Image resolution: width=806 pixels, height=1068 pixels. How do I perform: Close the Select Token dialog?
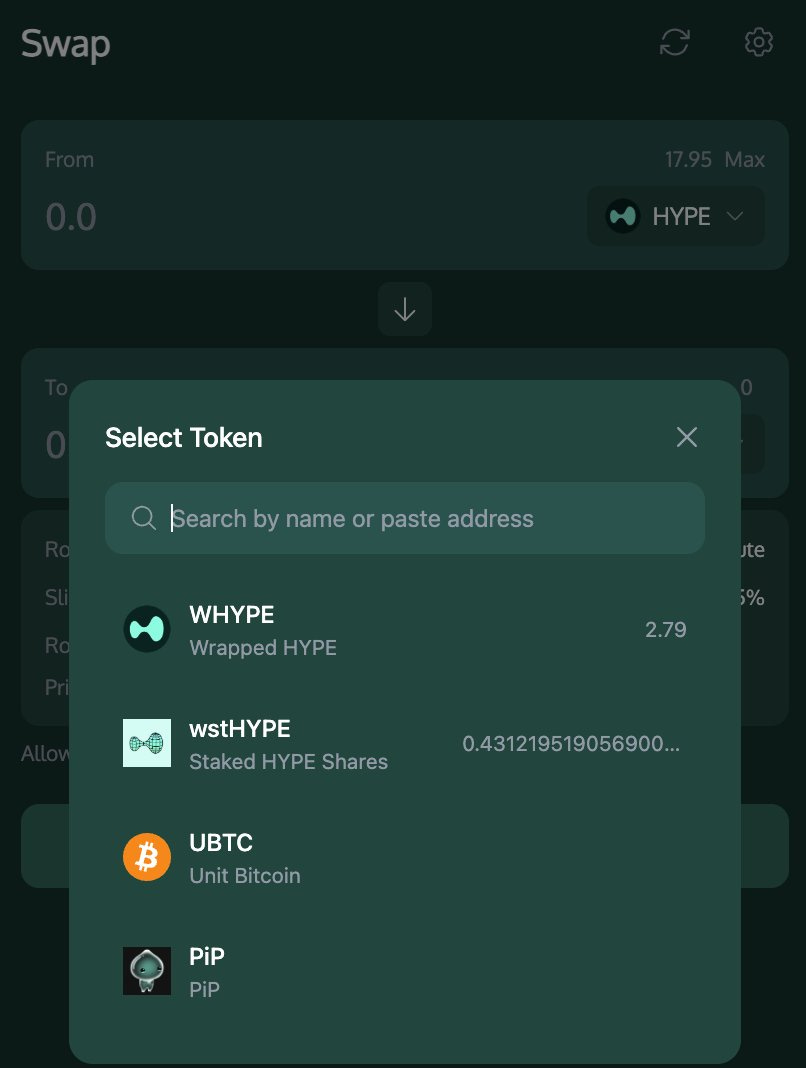[x=687, y=437]
